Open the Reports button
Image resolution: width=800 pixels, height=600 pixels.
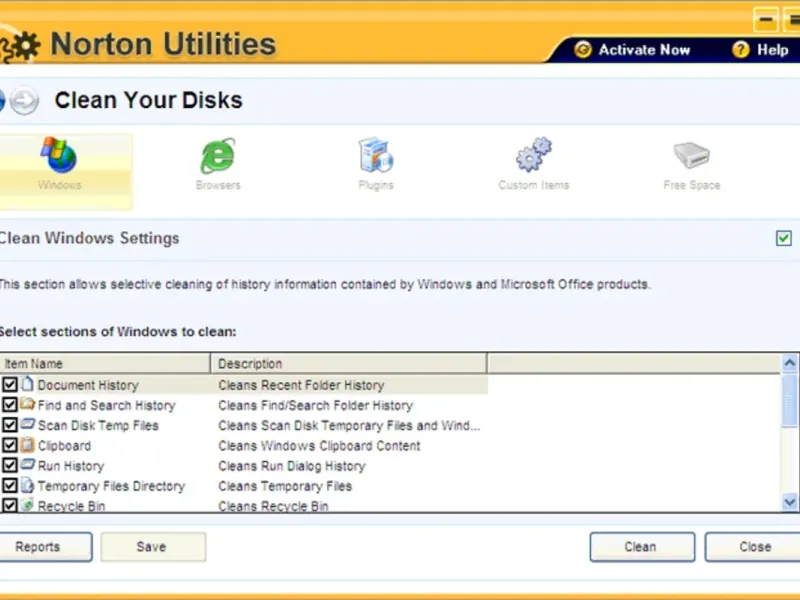[x=45, y=547]
